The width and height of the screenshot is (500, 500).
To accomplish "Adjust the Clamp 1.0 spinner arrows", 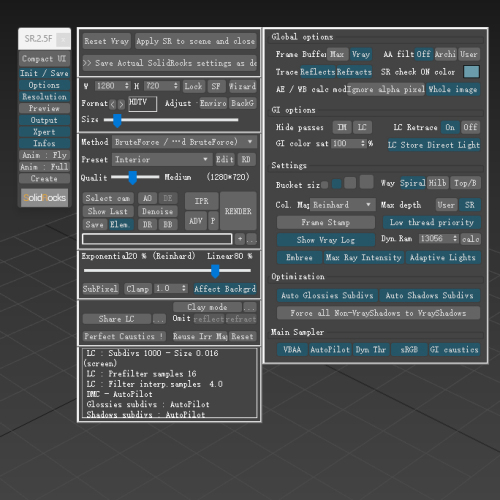I will click(184, 288).
